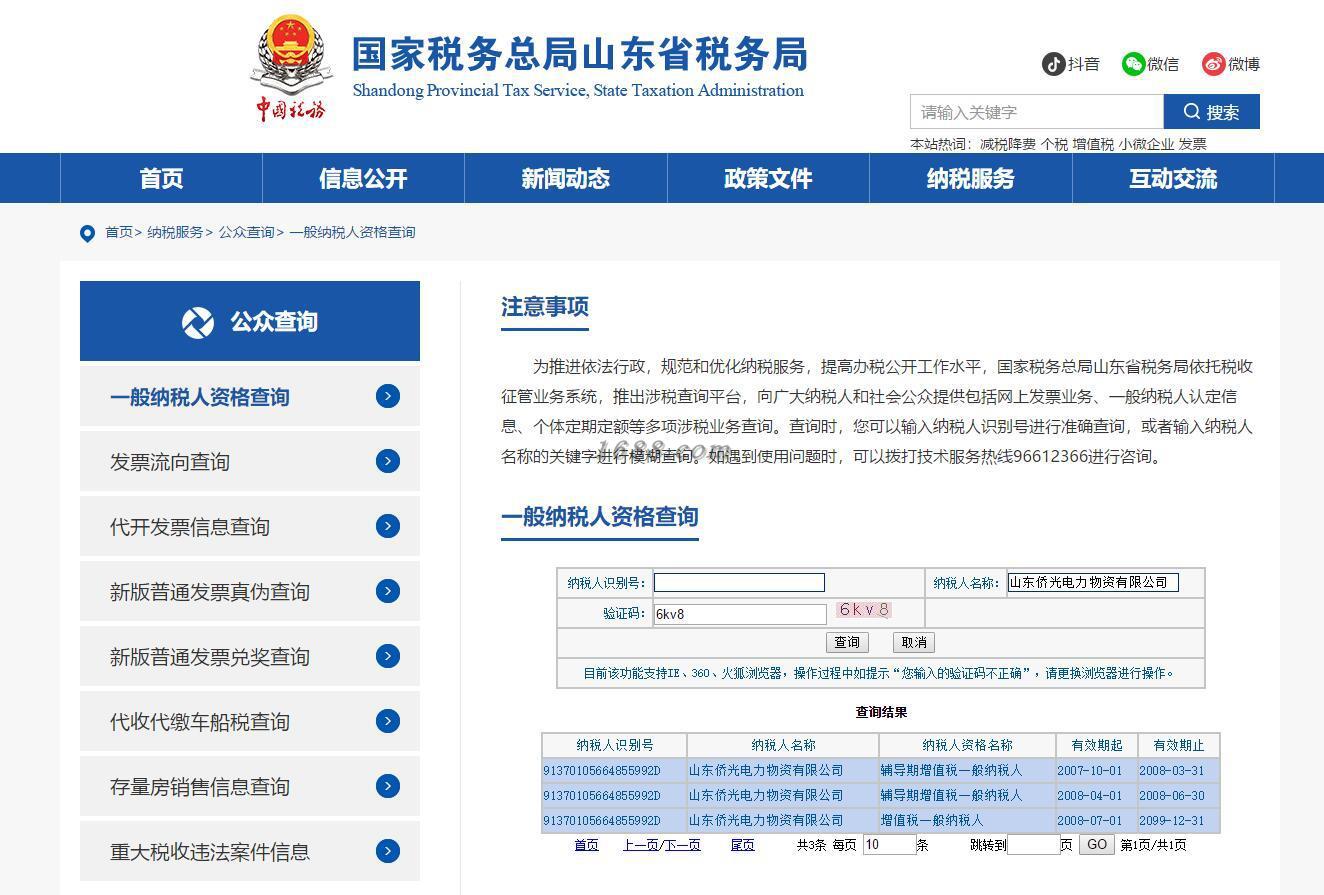Click the 有效期止 column header

[x=1179, y=745]
